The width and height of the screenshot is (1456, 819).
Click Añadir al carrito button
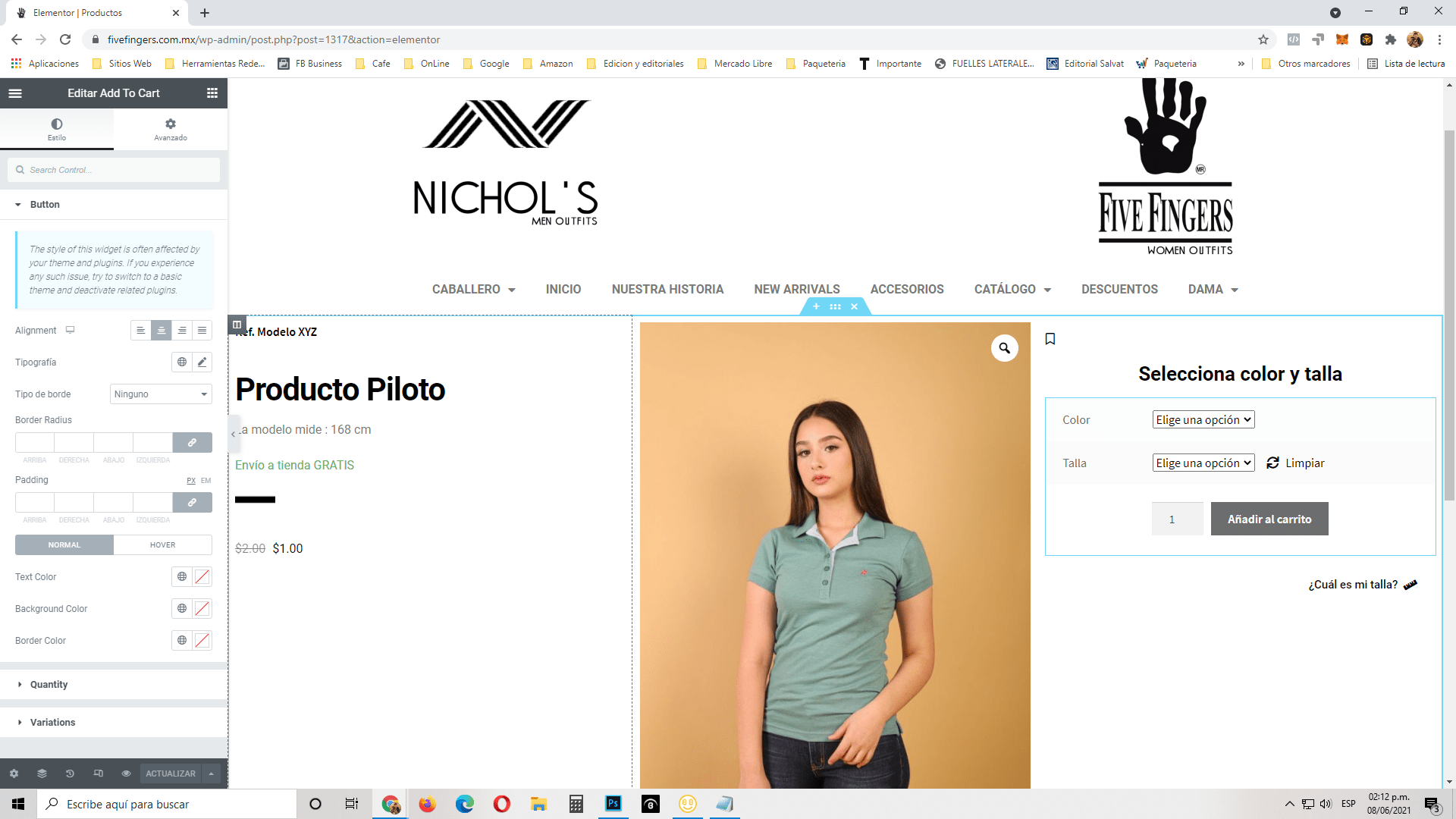click(x=1269, y=519)
